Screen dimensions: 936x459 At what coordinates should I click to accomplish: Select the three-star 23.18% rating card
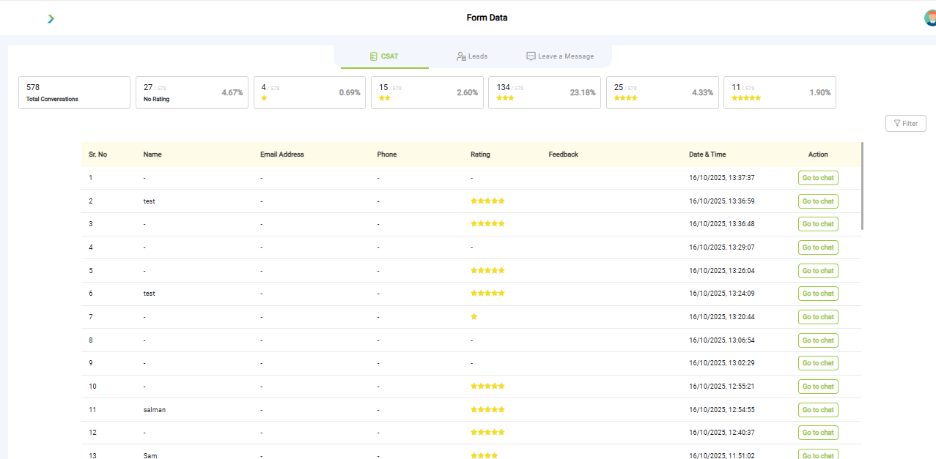tap(544, 93)
